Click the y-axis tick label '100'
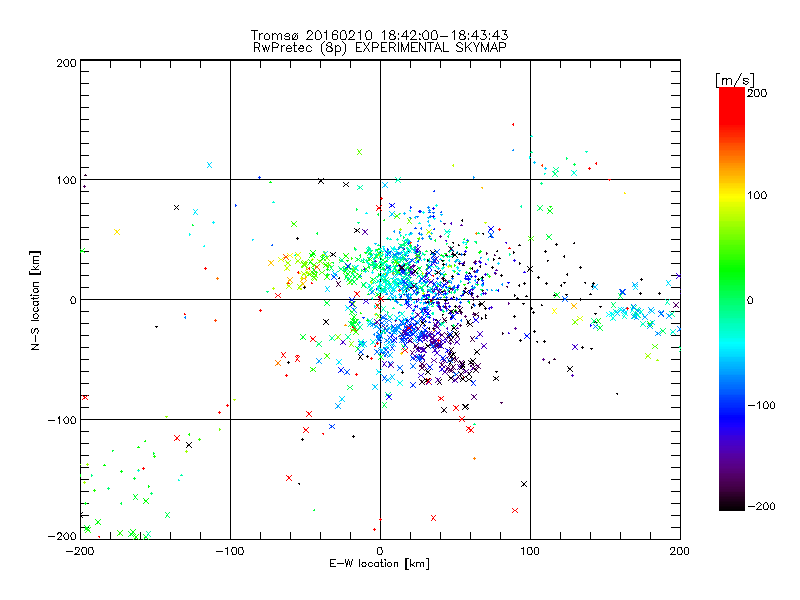This screenshot has width=800, height=600. pyautogui.click(x=66, y=180)
